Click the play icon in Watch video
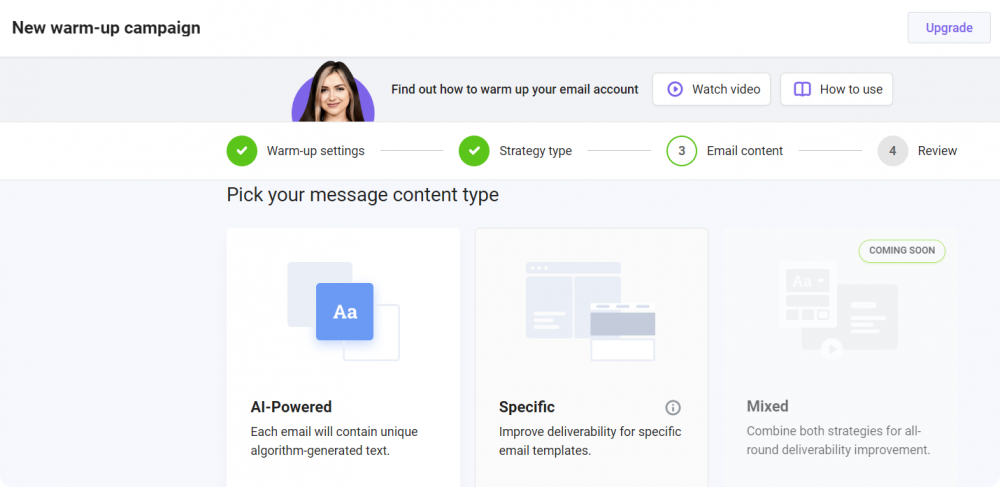Image resolution: width=1000 pixels, height=487 pixels. click(675, 89)
